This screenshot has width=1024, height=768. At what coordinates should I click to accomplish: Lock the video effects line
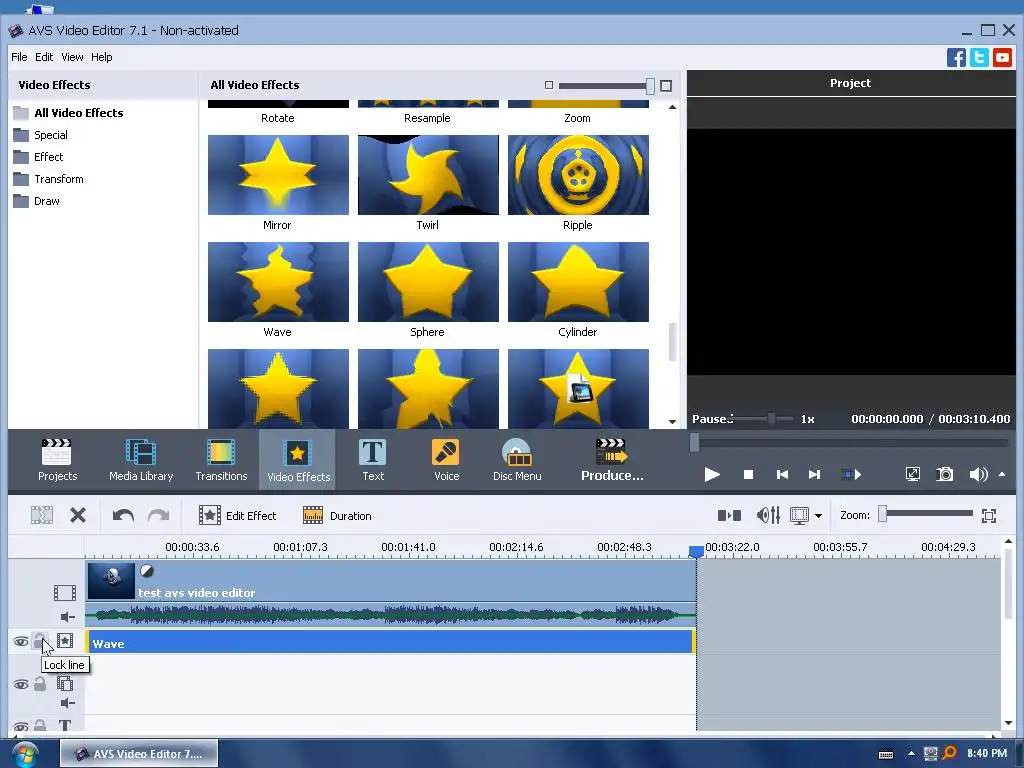tap(40, 641)
